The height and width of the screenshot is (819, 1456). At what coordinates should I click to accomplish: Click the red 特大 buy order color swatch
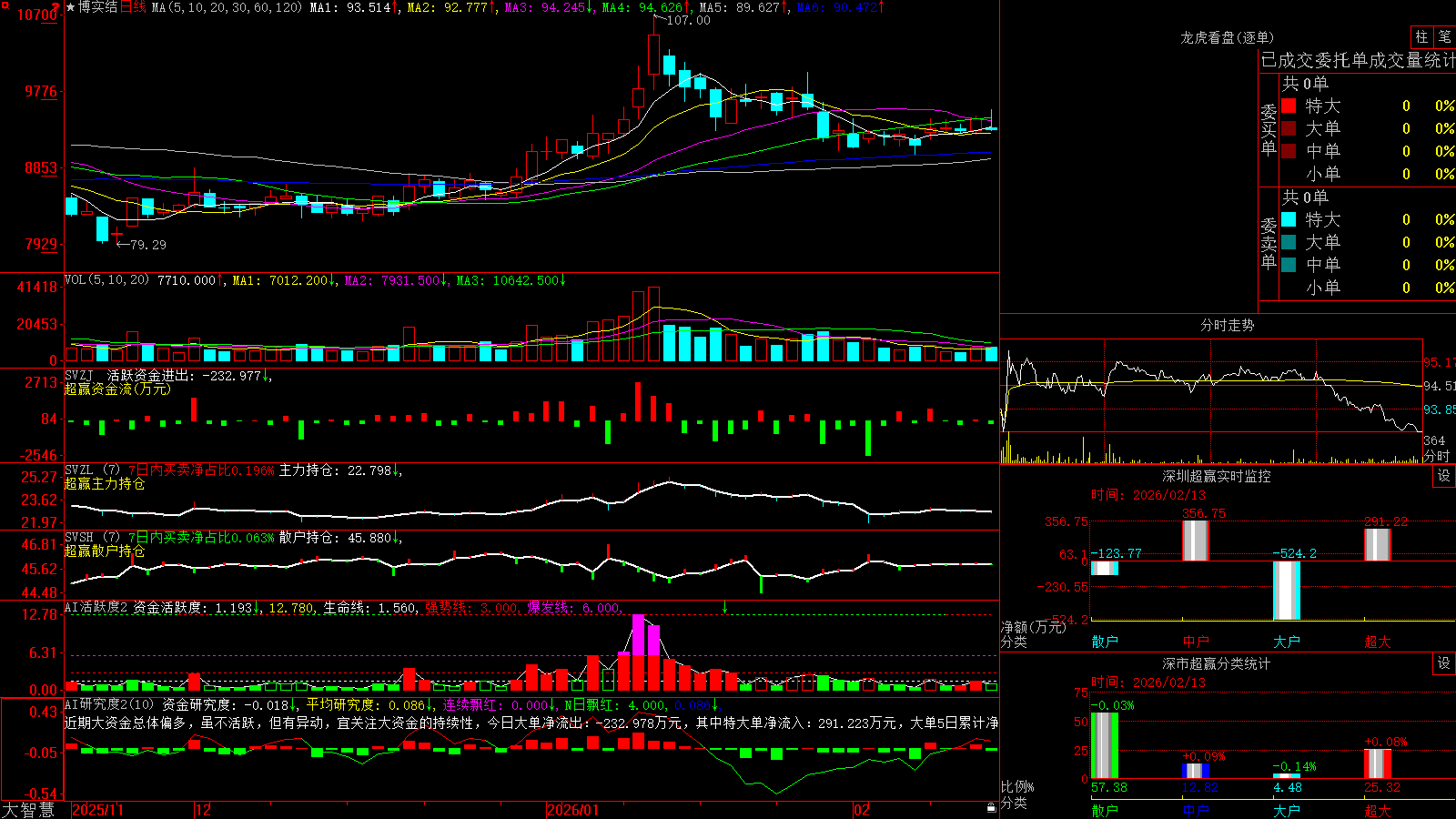(1289, 106)
